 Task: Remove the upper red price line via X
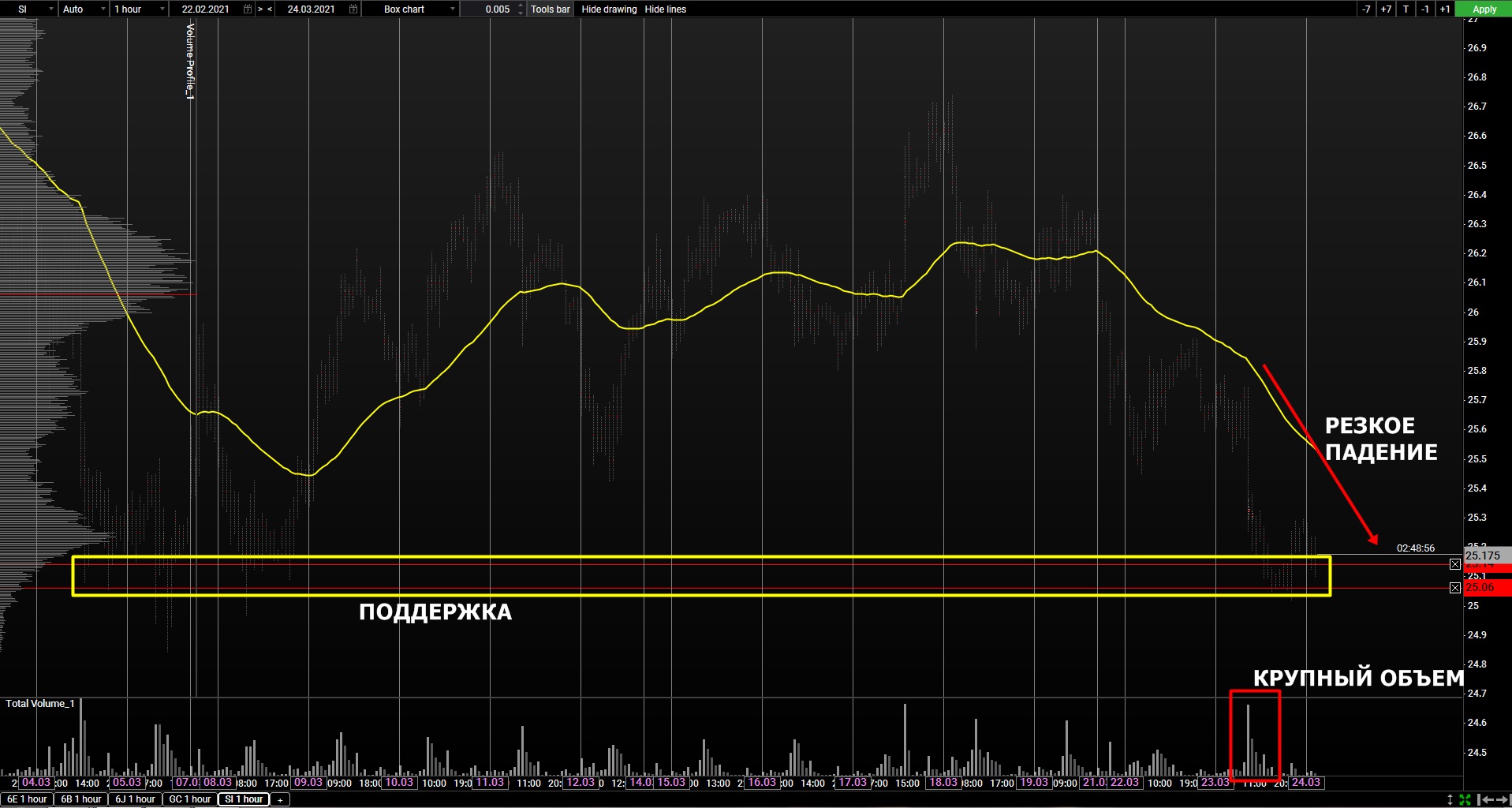click(x=1455, y=564)
